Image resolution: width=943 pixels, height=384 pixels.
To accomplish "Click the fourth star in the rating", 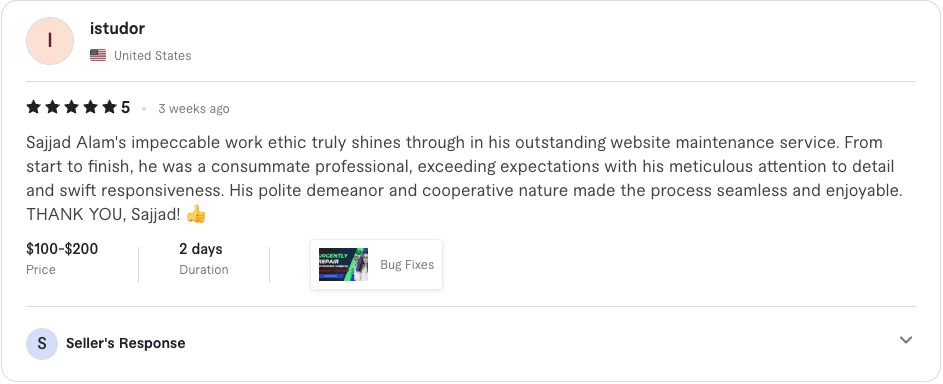I will click(x=90, y=108).
